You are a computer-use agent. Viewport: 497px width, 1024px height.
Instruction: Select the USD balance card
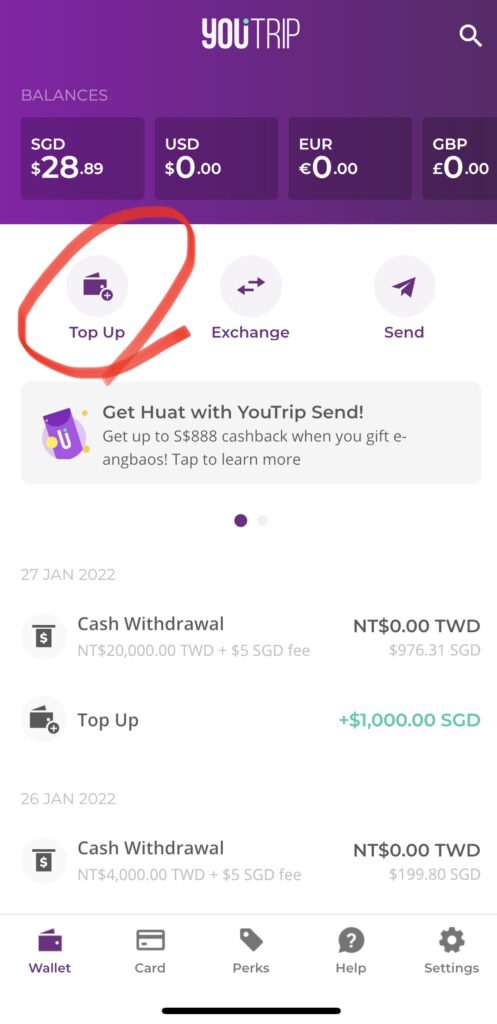216,159
